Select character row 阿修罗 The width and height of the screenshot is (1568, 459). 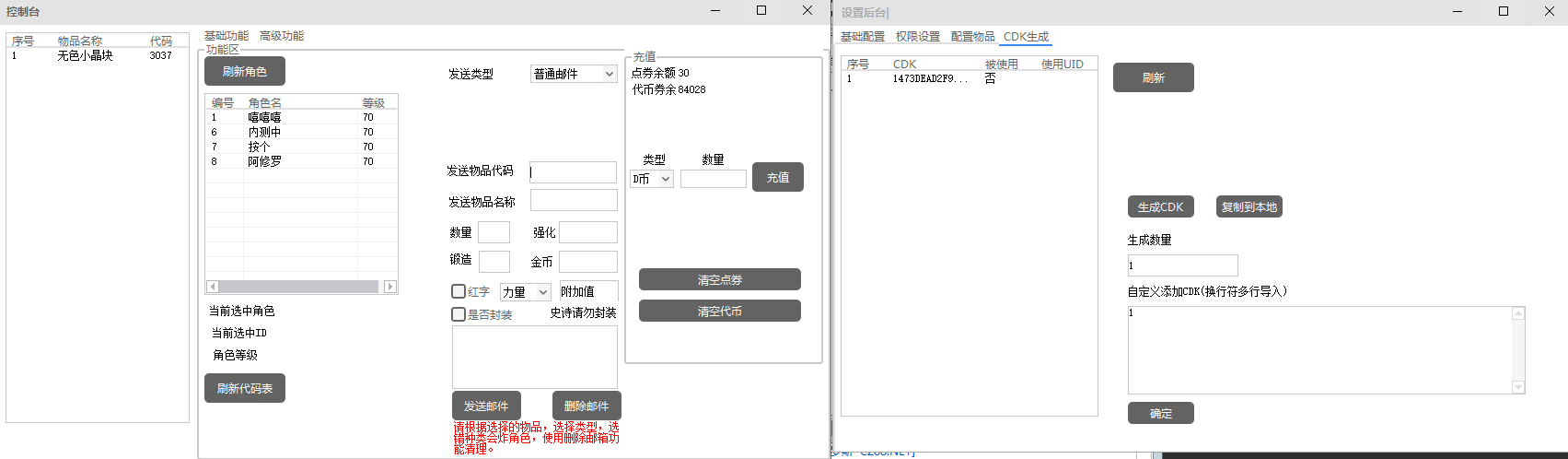pos(301,161)
